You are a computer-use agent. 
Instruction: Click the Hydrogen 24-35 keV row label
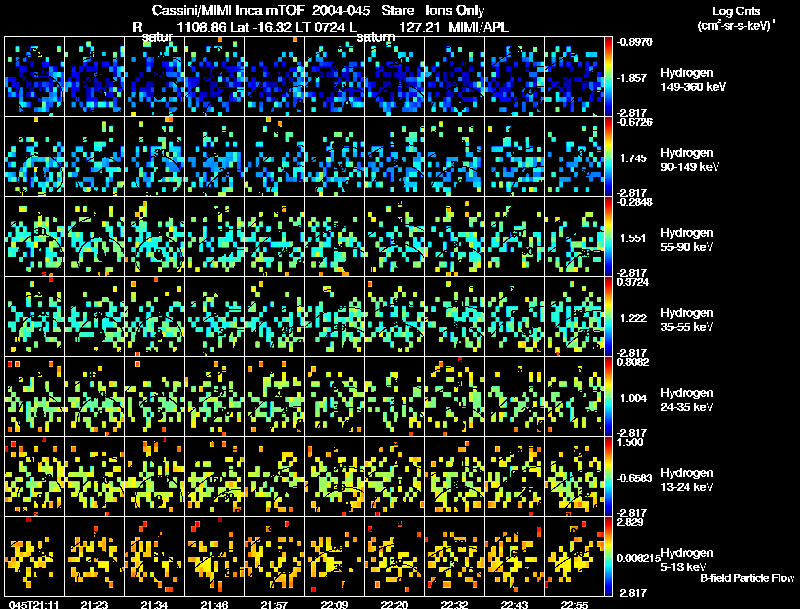[x=687, y=400]
